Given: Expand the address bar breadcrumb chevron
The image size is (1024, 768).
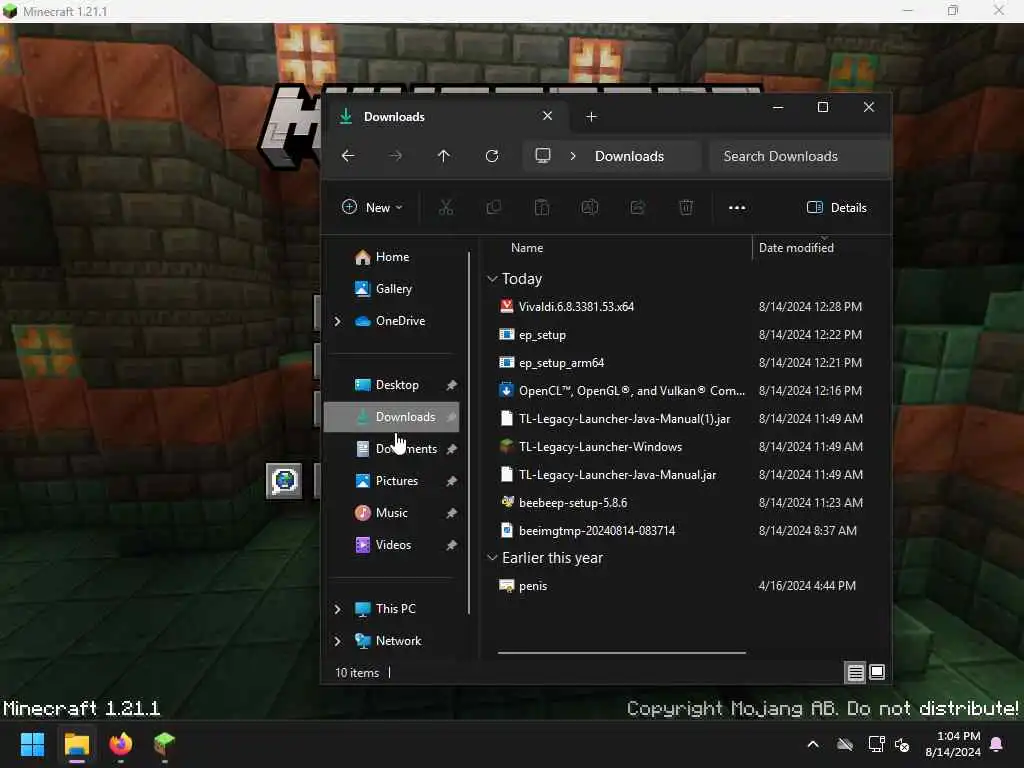Looking at the screenshot, I should [573, 156].
